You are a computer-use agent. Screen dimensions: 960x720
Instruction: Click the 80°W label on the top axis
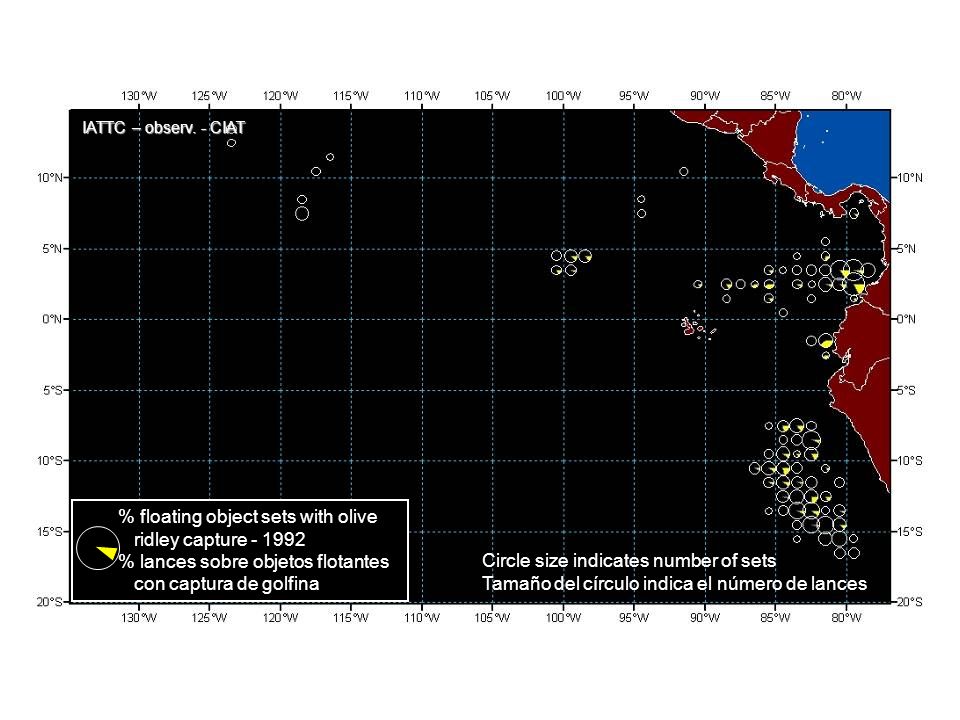[846, 96]
